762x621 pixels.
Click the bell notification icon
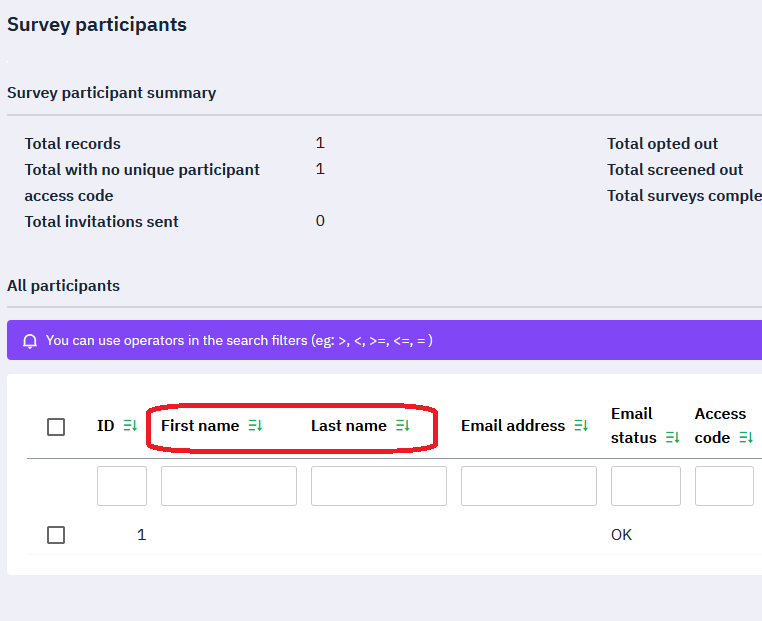30,341
